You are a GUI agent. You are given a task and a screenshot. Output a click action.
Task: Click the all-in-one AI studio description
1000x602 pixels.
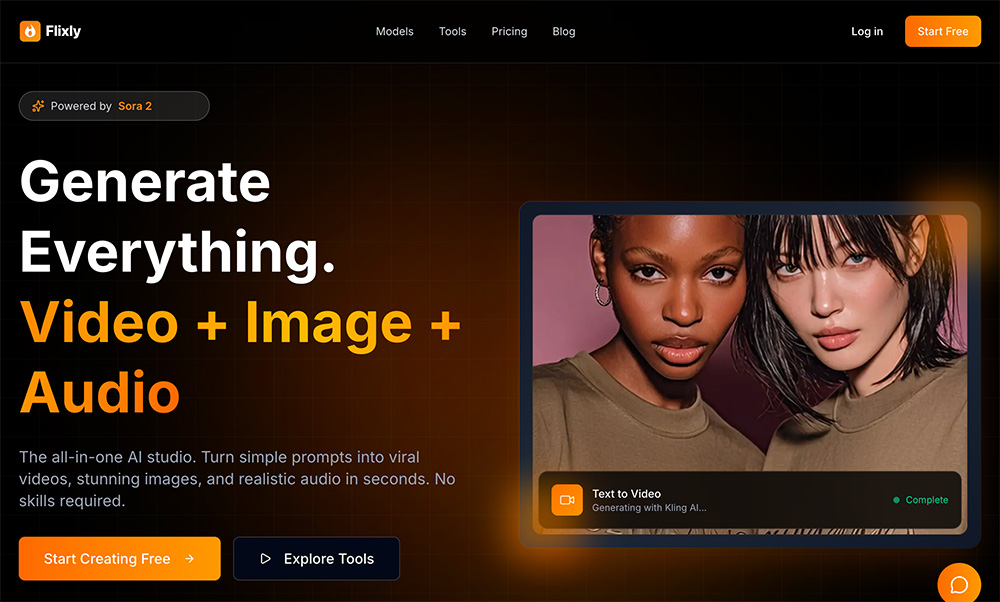click(237, 479)
